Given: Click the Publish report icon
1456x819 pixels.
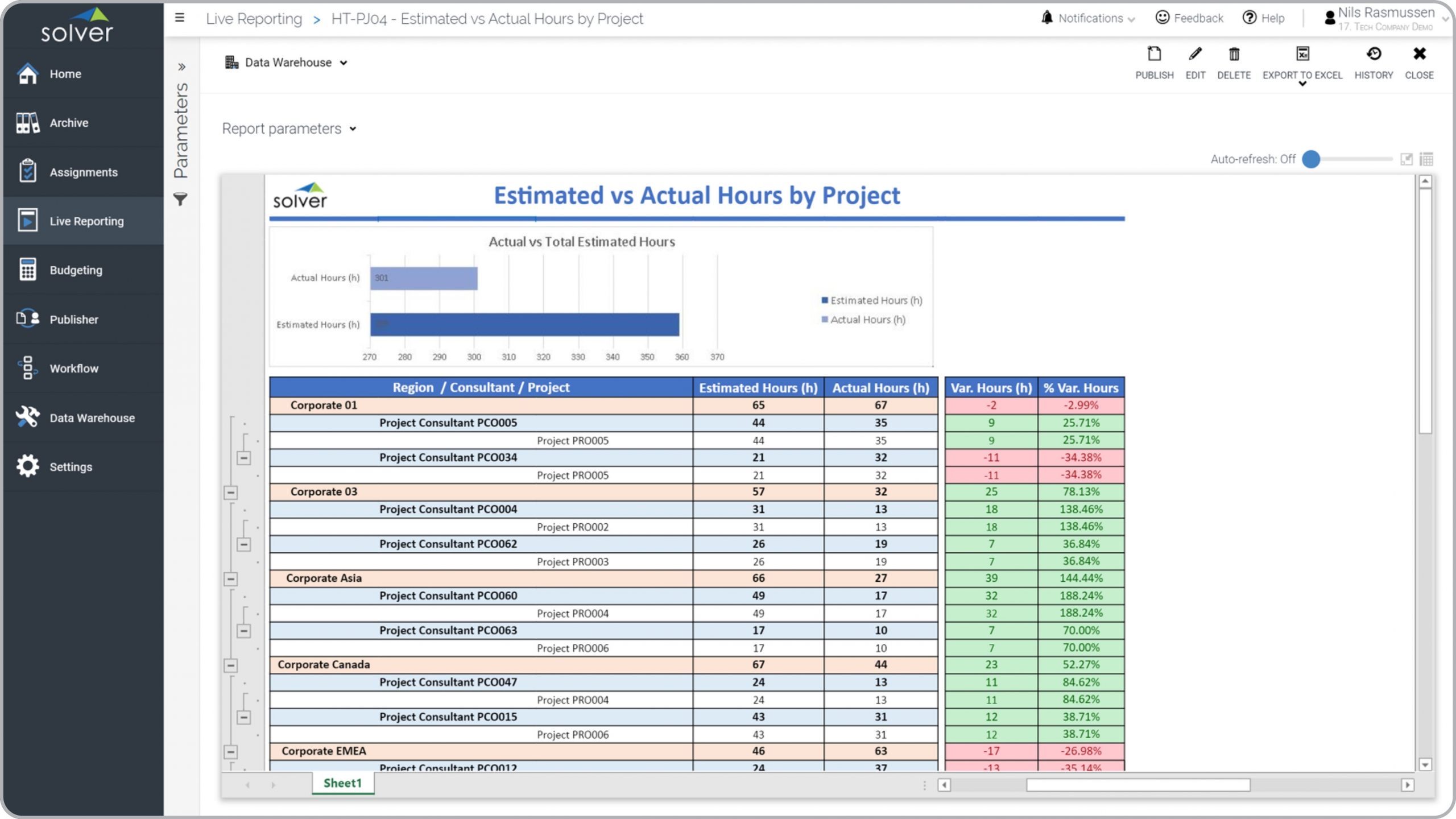Looking at the screenshot, I should coord(1154,55).
